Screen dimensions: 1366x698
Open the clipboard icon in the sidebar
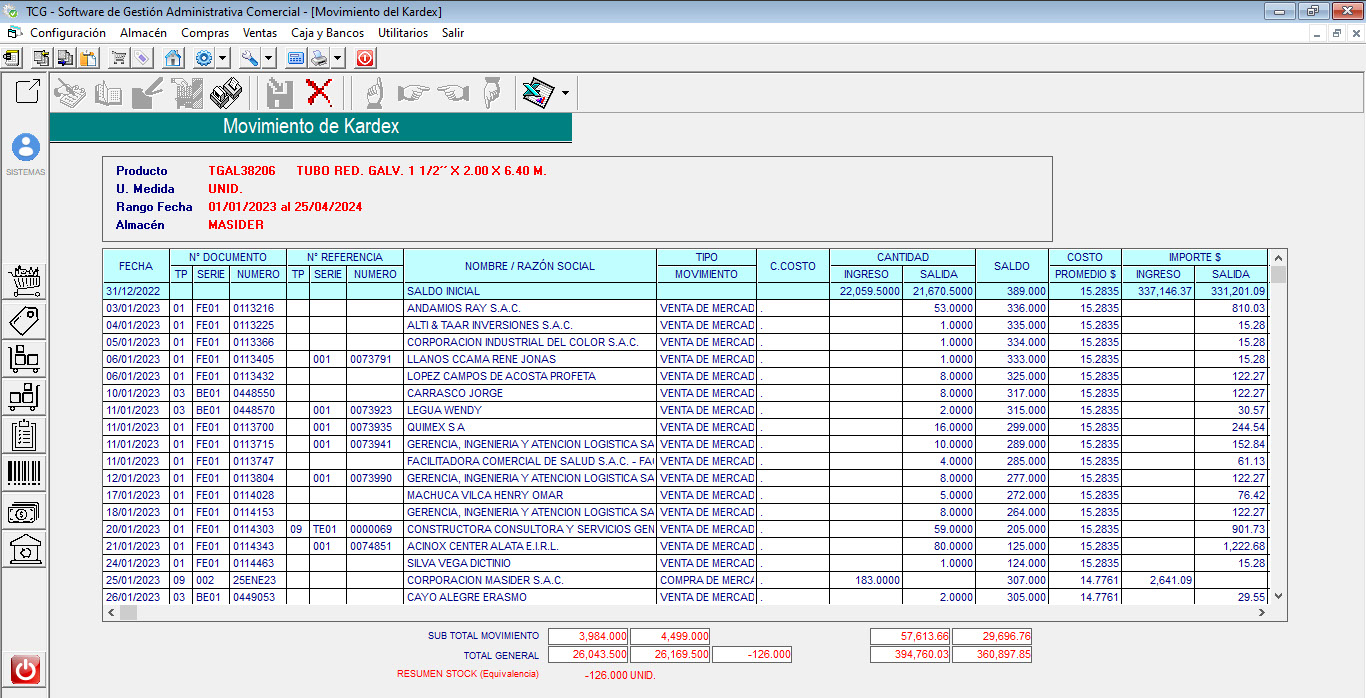pos(24,435)
